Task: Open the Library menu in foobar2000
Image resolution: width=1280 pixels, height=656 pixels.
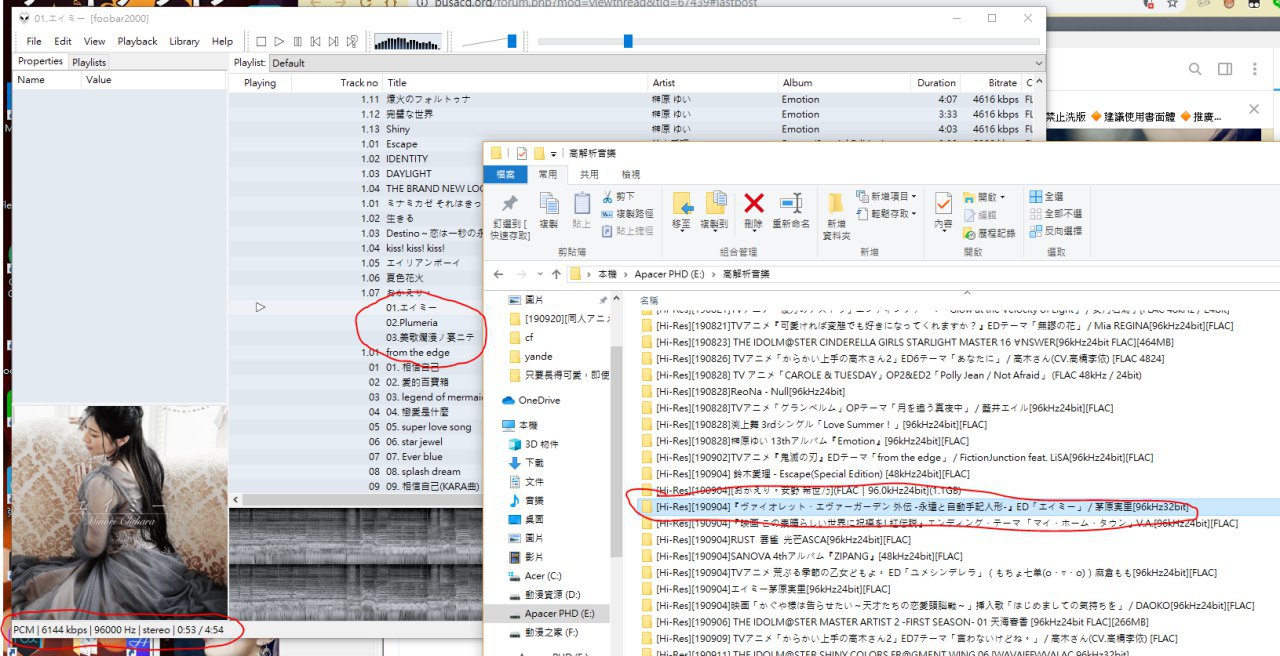Action: point(184,42)
